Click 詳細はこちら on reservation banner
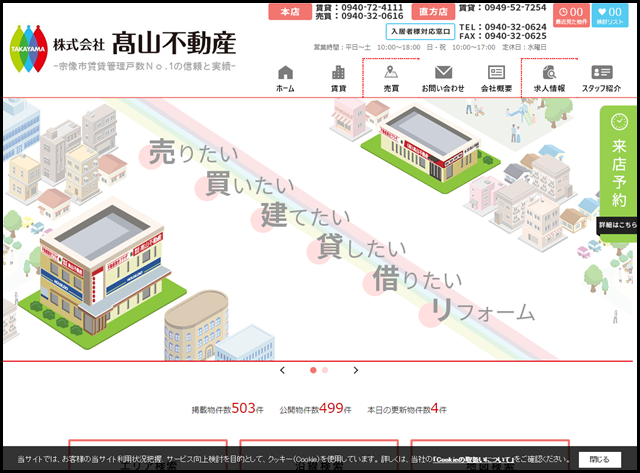This screenshot has width=640, height=473. click(x=618, y=225)
